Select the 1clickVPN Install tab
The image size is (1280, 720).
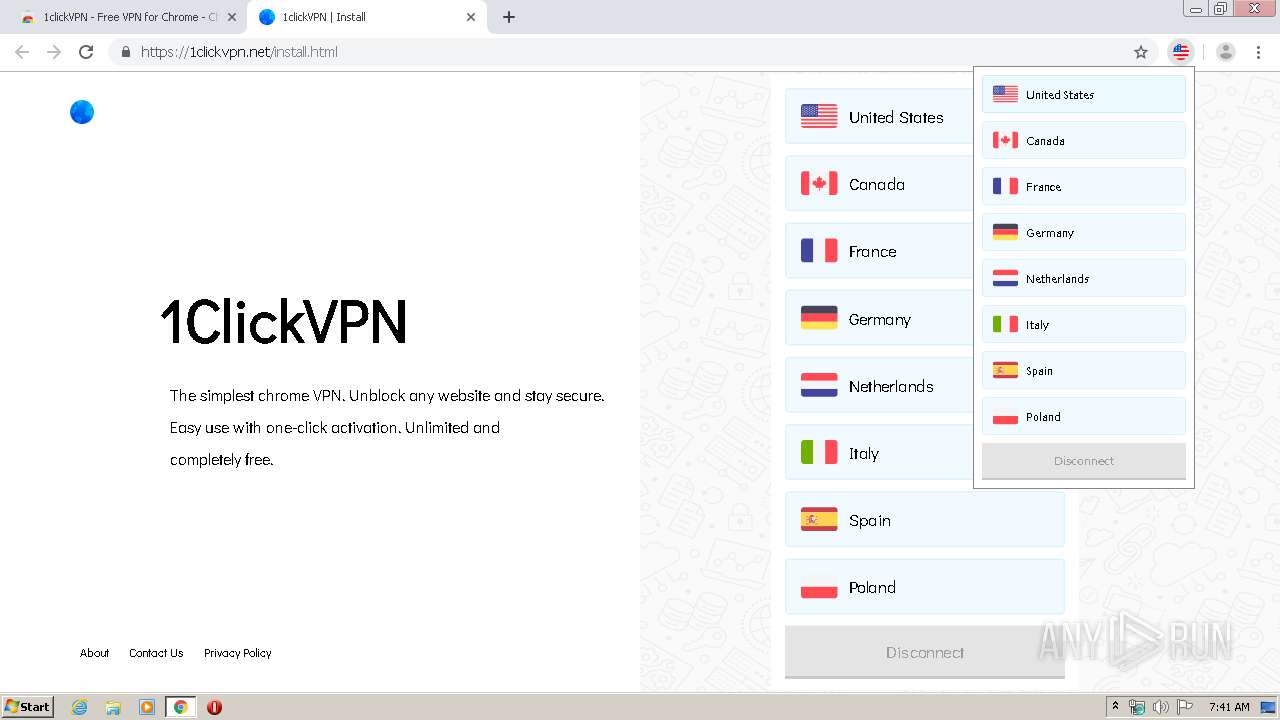coord(365,17)
